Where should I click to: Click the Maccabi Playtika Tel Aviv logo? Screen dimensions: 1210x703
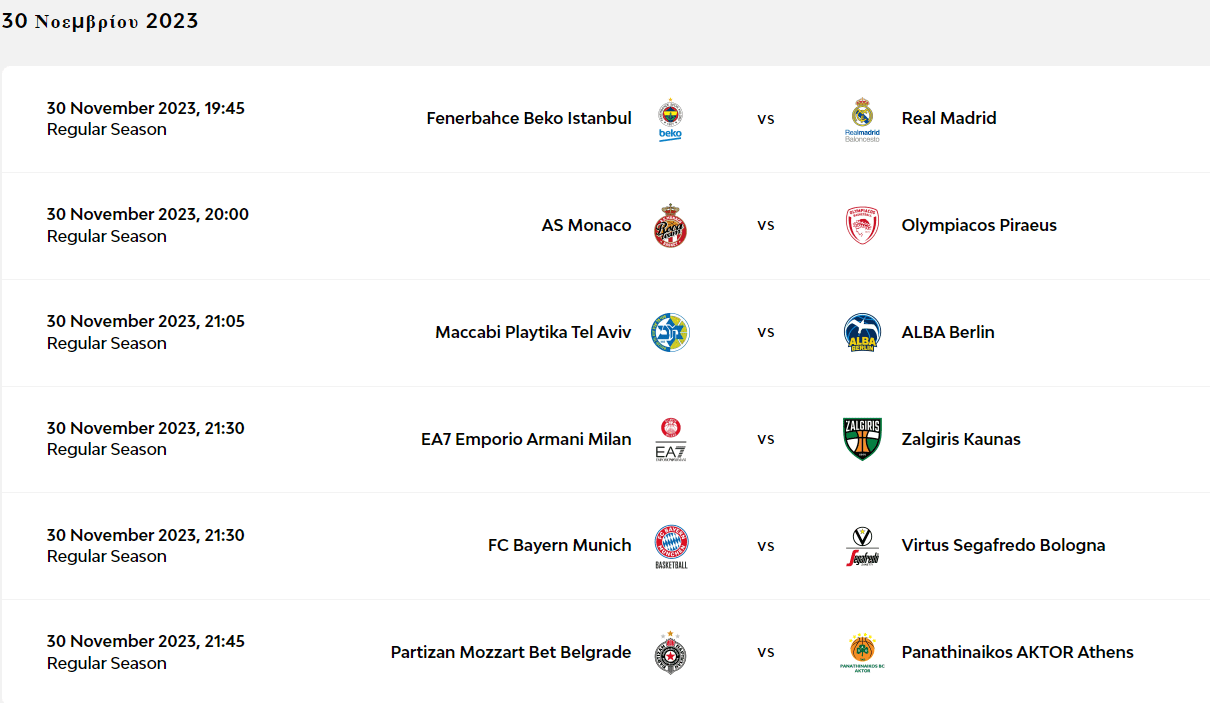(670, 332)
